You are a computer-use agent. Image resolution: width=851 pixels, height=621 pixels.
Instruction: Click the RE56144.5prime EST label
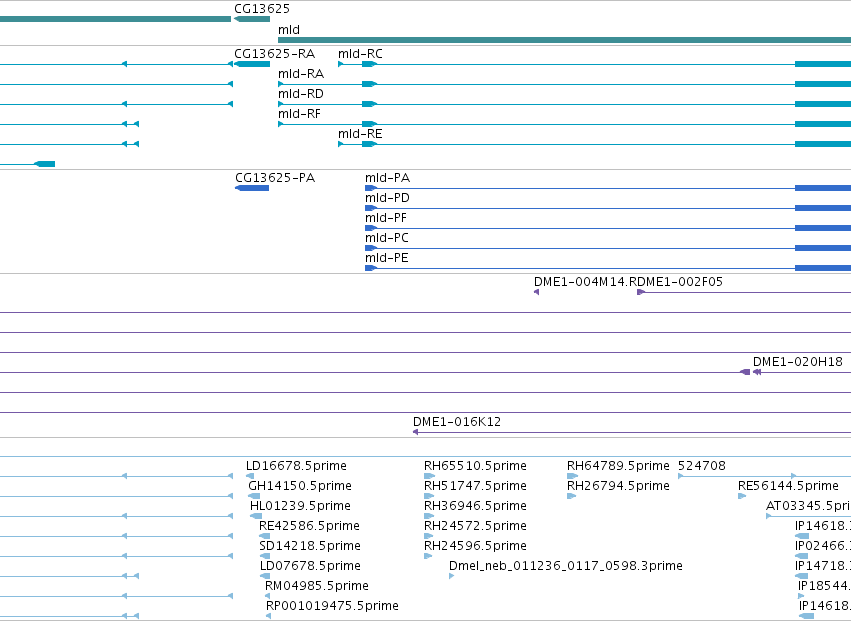[788, 486]
